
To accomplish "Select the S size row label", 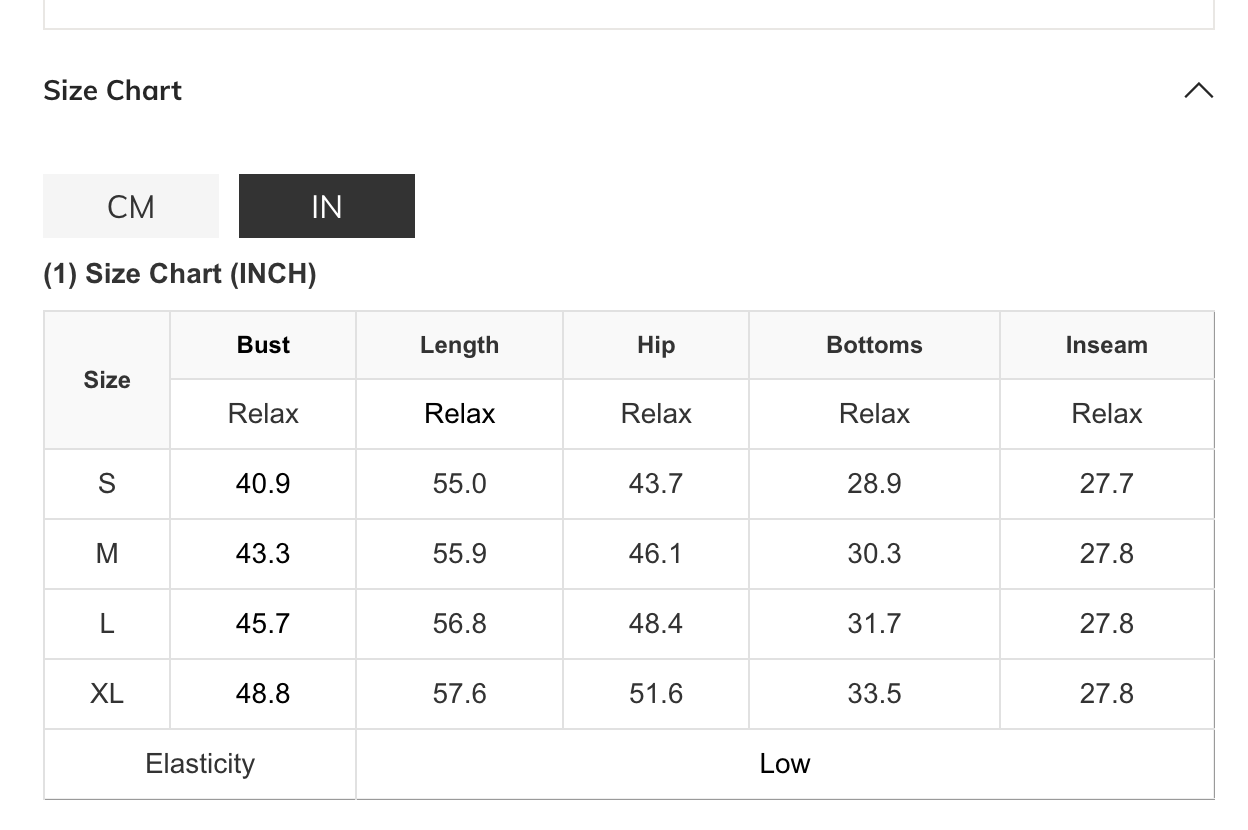I will (x=107, y=484).
